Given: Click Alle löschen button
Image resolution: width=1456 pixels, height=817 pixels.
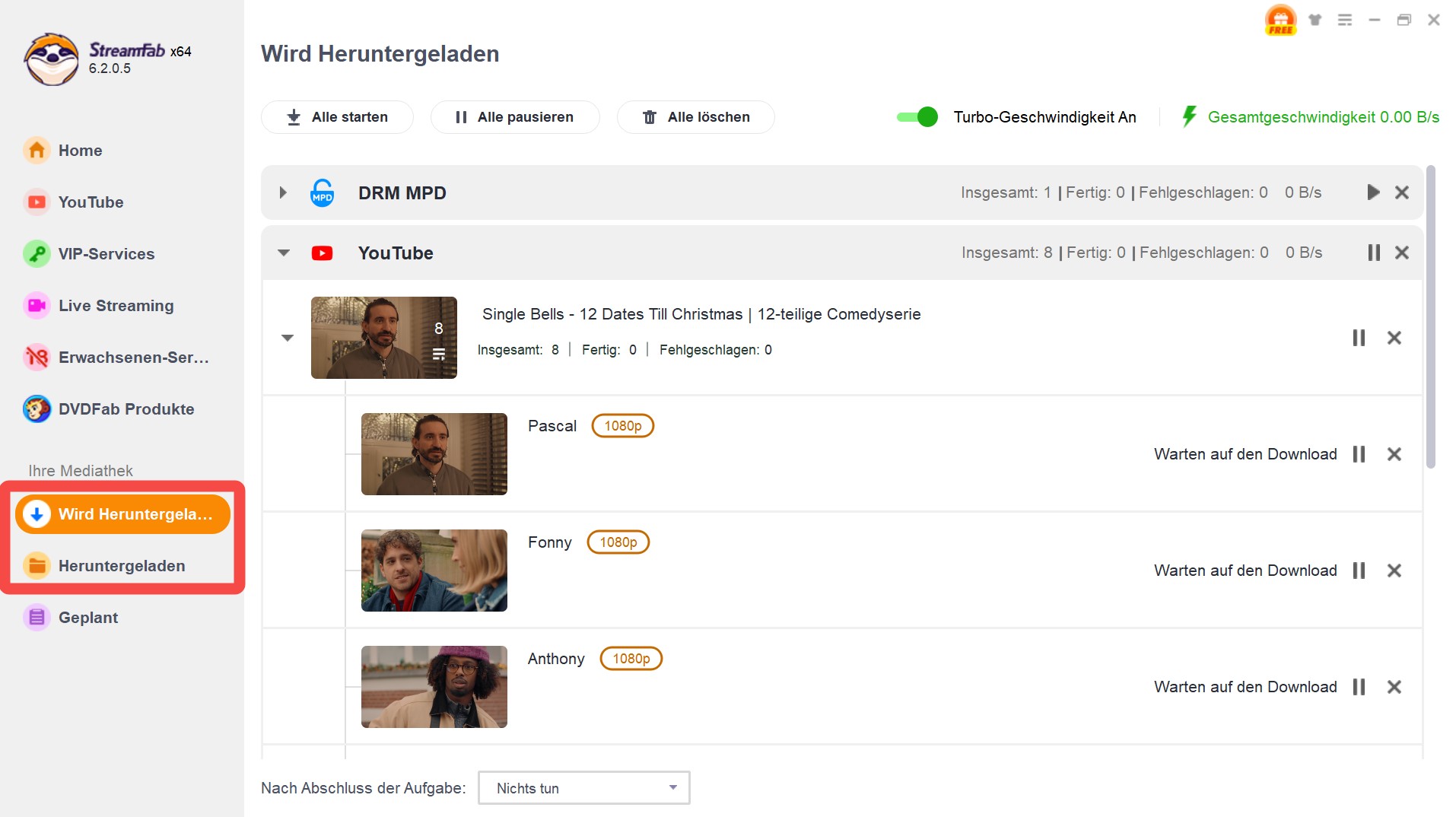Looking at the screenshot, I should pos(696,117).
